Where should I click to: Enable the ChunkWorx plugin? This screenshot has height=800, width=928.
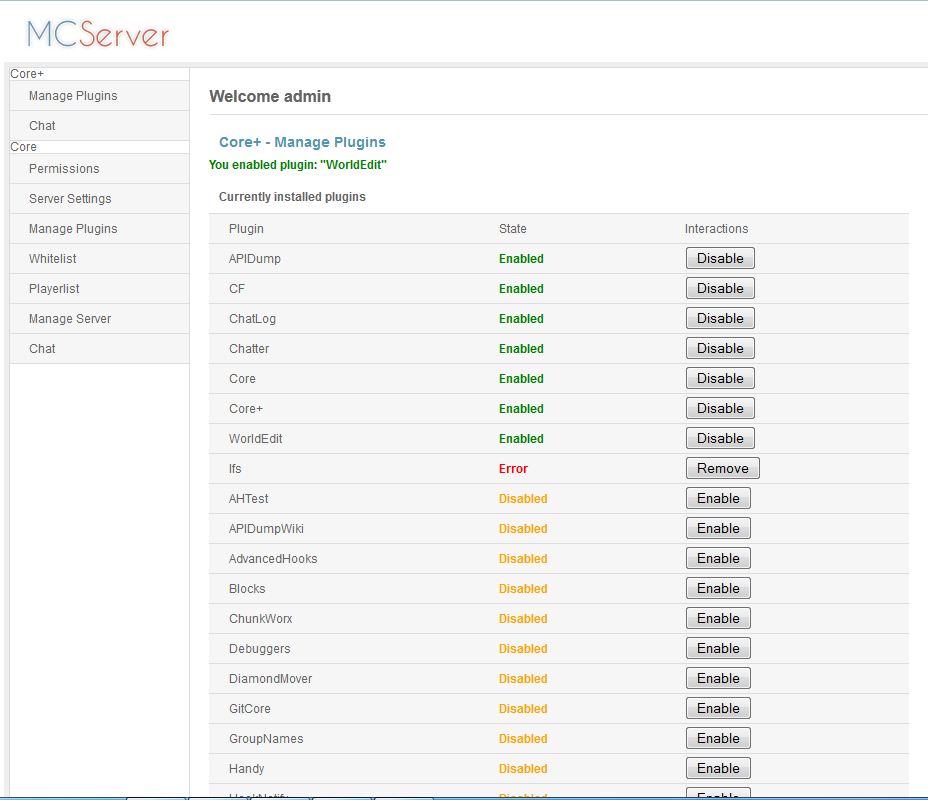click(718, 619)
